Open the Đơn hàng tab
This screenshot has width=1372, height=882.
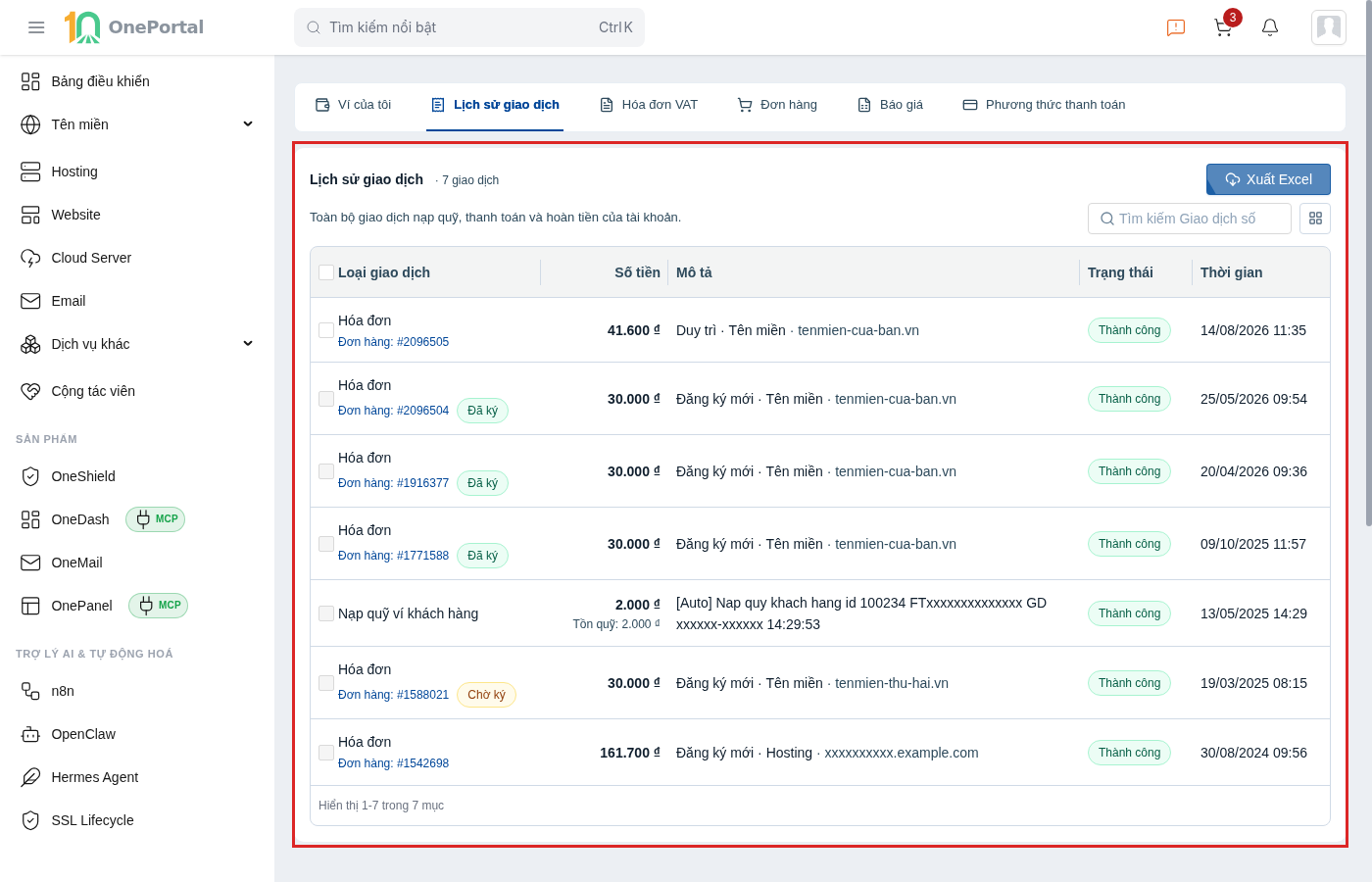[x=777, y=105]
